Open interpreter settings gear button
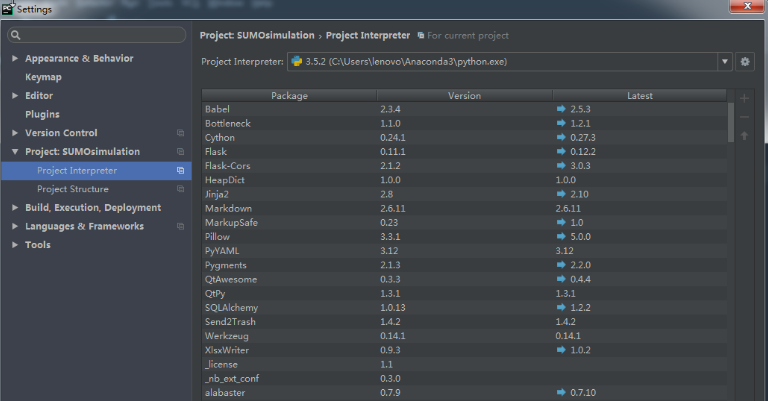Image resolution: width=768 pixels, height=401 pixels. click(x=744, y=62)
